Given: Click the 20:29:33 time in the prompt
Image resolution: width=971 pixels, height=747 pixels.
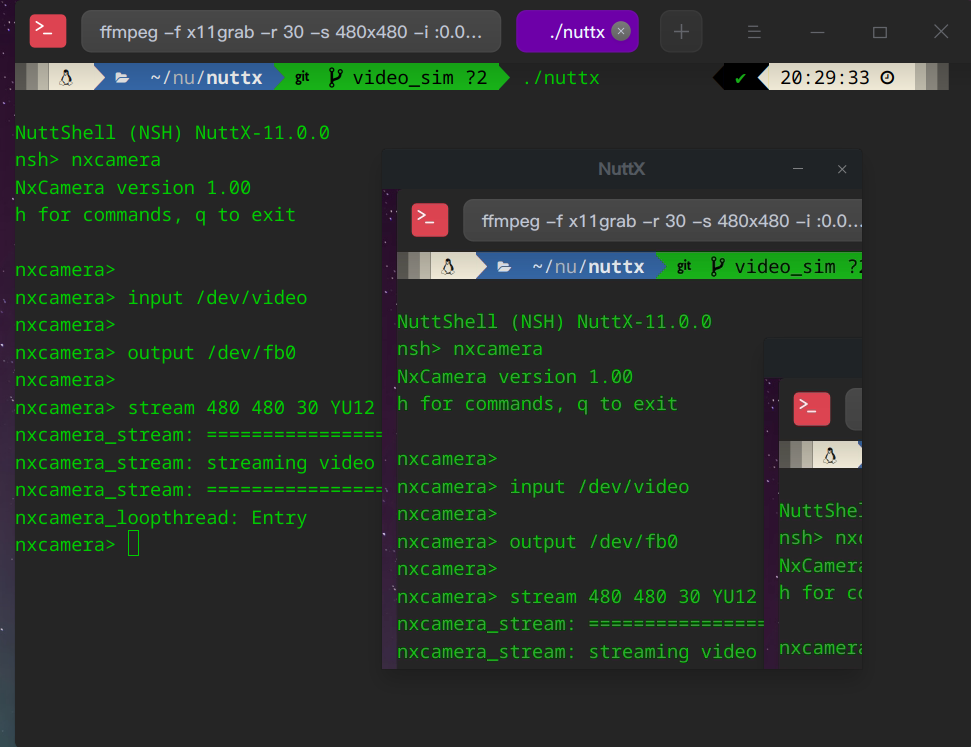Looking at the screenshot, I should 824,77.
